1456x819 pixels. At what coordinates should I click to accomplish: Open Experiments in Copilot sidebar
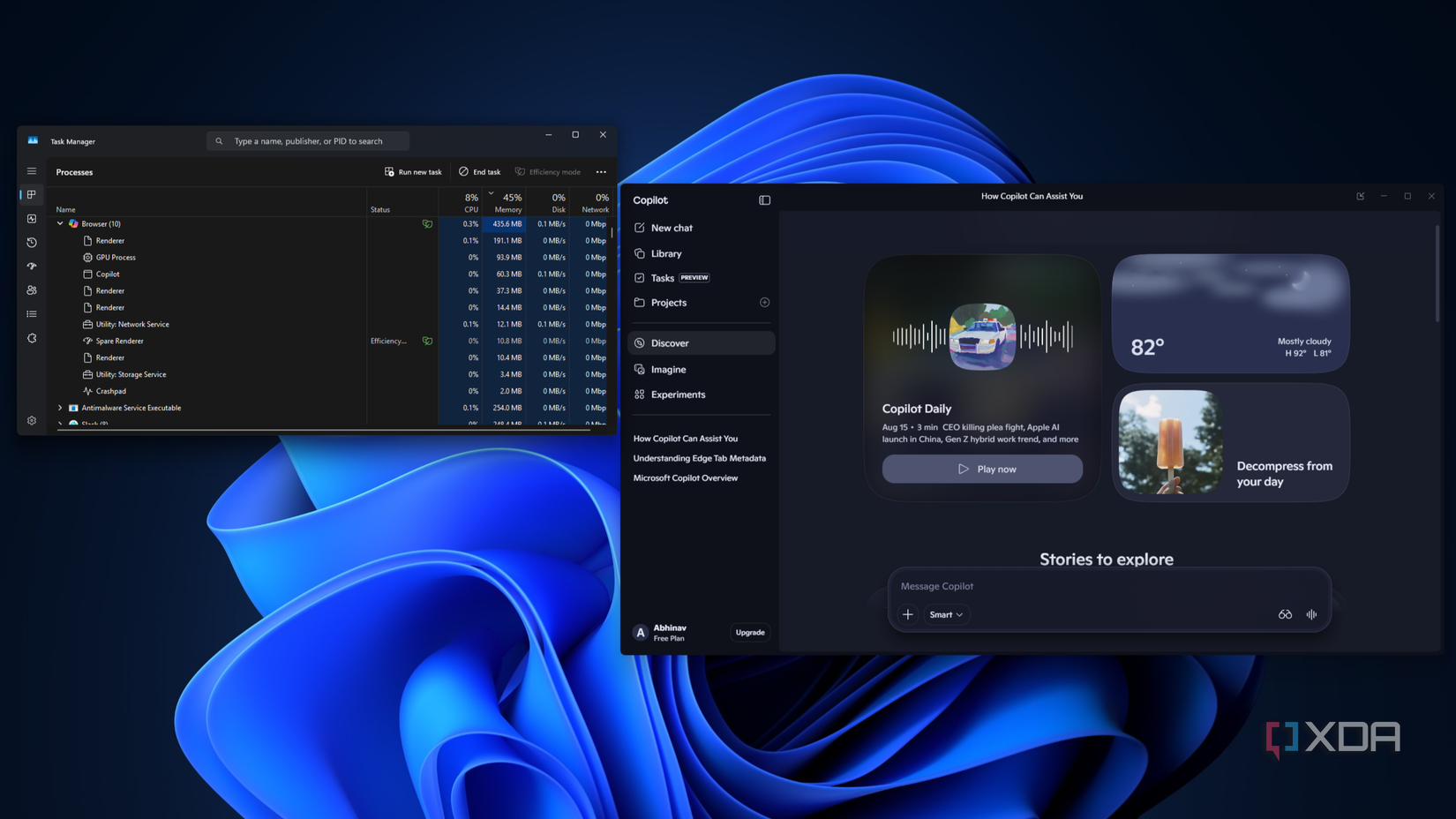tap(701, 394)
